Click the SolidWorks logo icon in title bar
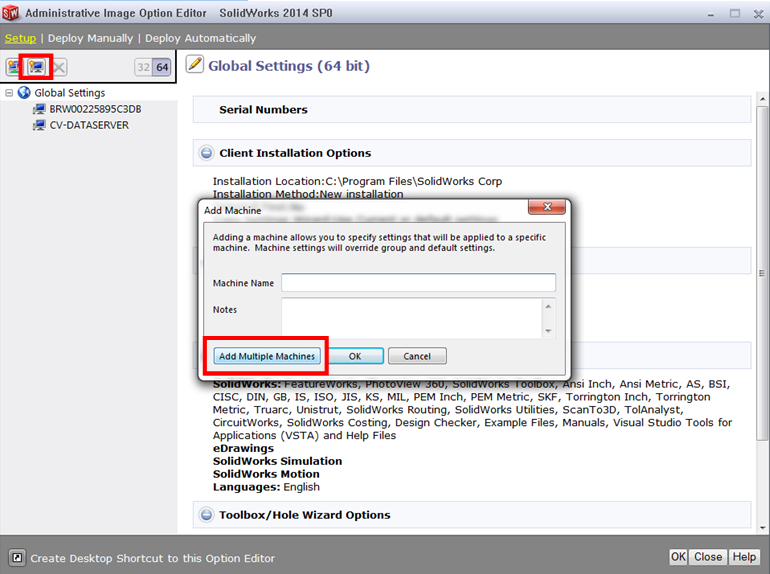Image resolution: width=770 pixels, height=574 pixels. (10, 13)
